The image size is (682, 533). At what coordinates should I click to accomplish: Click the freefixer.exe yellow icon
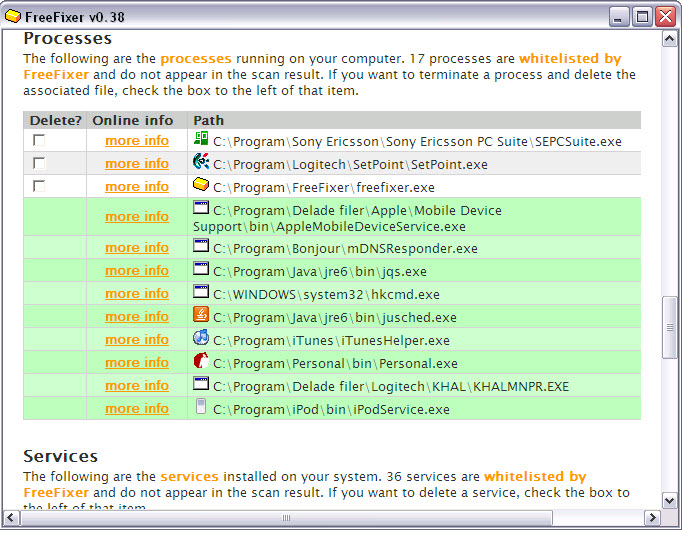coord(201,186)
